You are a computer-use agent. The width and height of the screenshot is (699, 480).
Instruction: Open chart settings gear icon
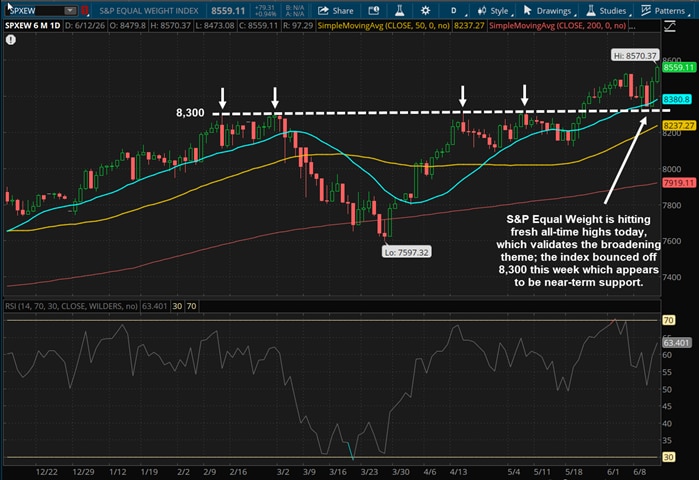tap(425, 11)
